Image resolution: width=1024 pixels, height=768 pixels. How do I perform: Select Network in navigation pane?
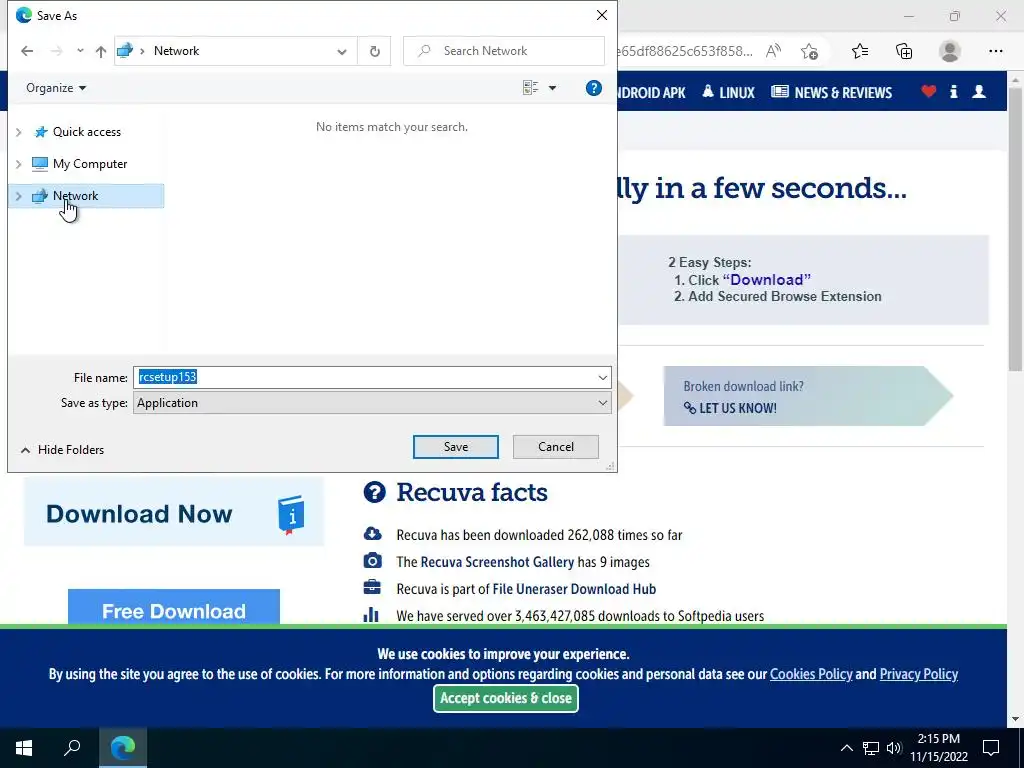[x=75, y=196]
